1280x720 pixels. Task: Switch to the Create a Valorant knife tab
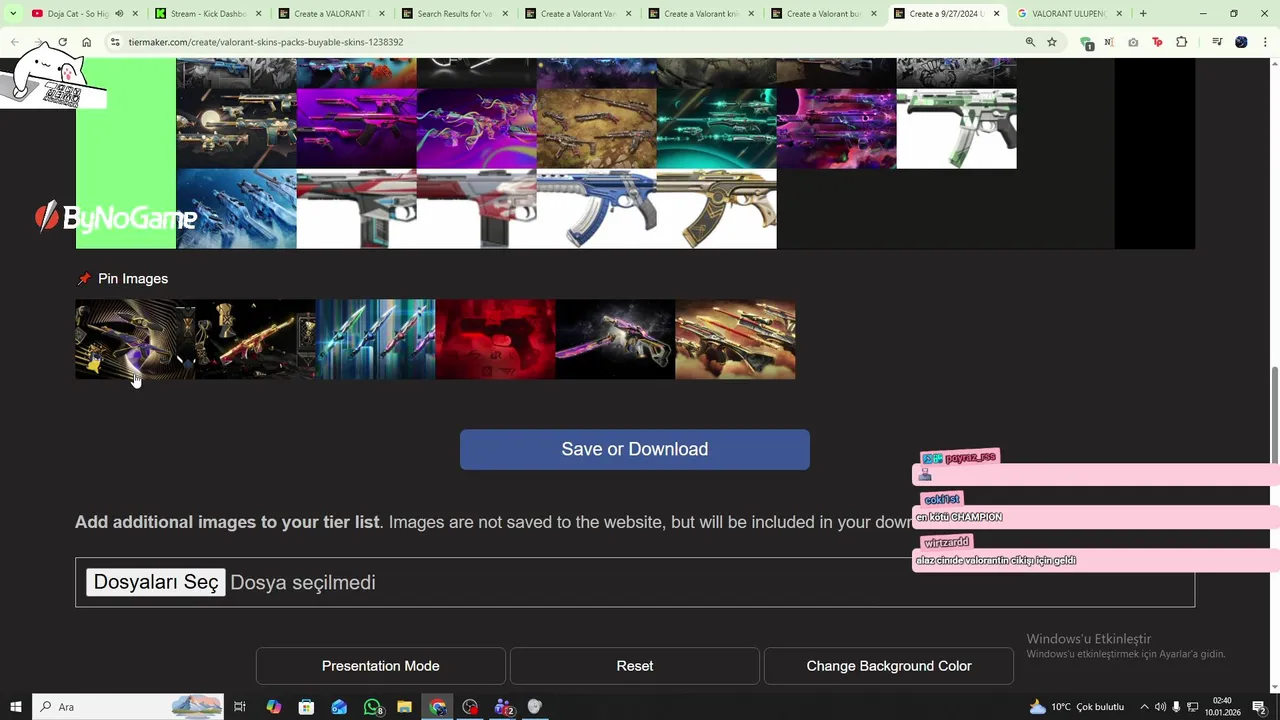(x=702, y=14)
